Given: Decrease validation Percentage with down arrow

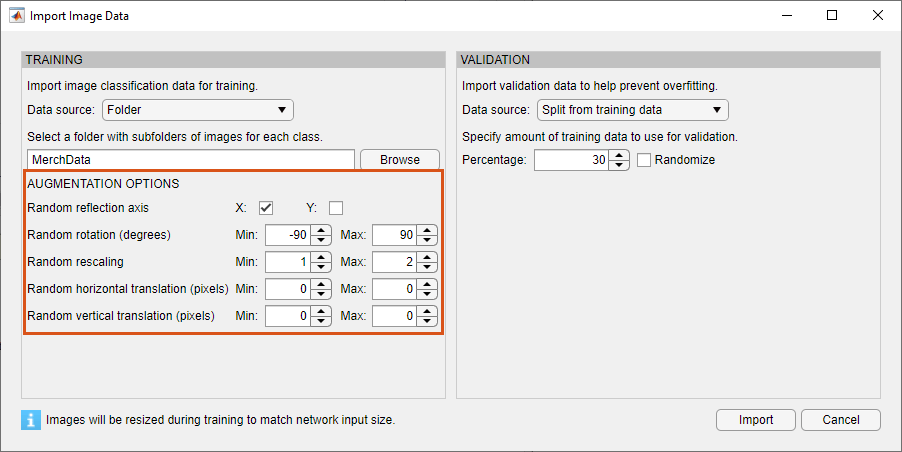Looking at the screenshot, I should coord(618,165).
